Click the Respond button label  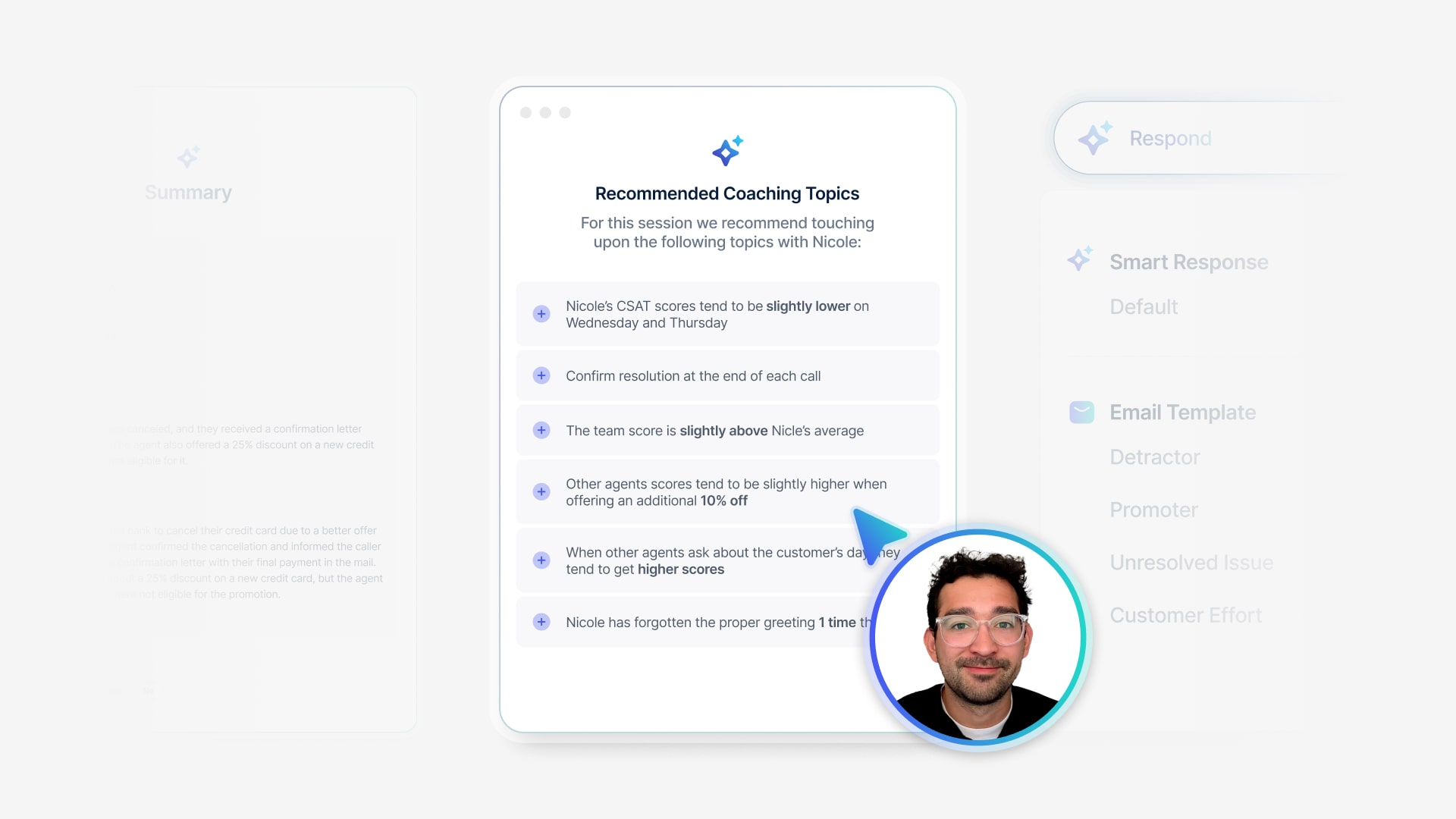click(x=1170, y=138)
